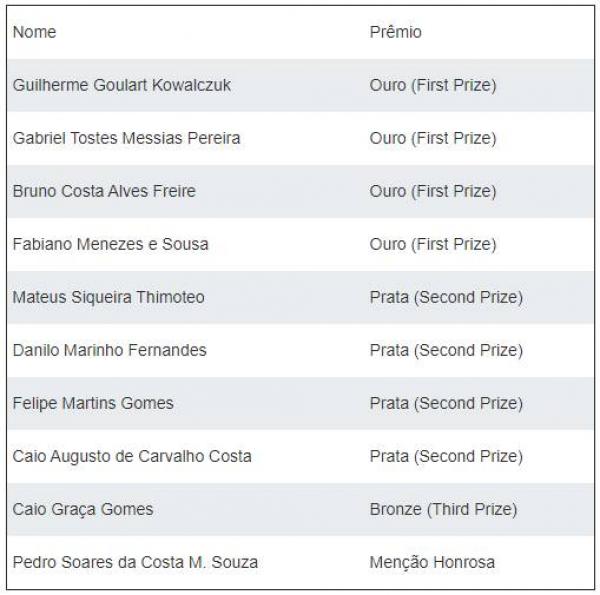Click the Bronze (Third Prize) cell

coord(443,509)
